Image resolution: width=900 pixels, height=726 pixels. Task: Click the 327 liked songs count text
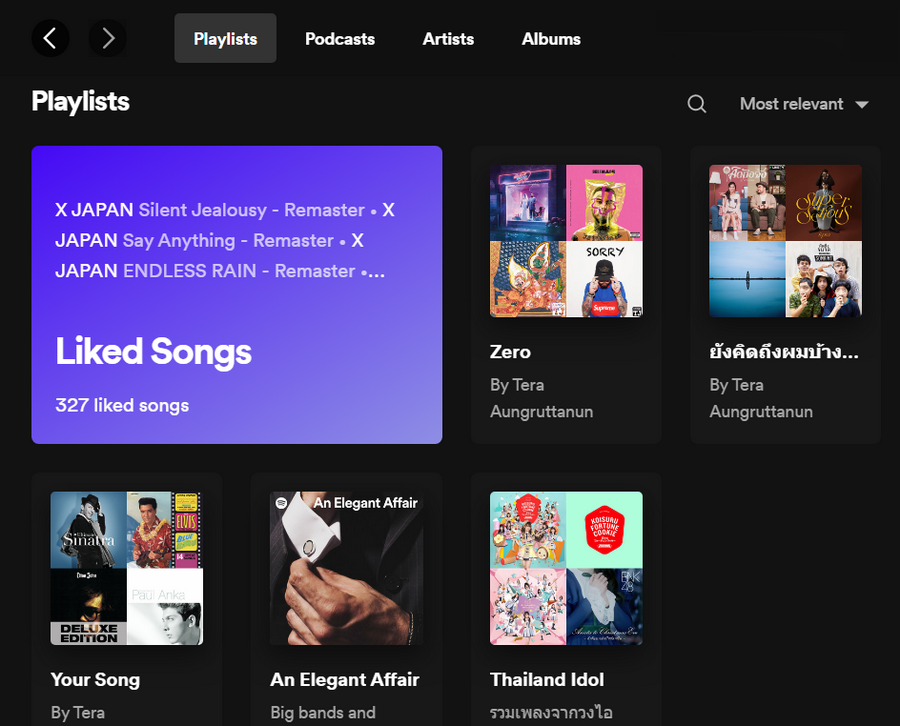122,405
